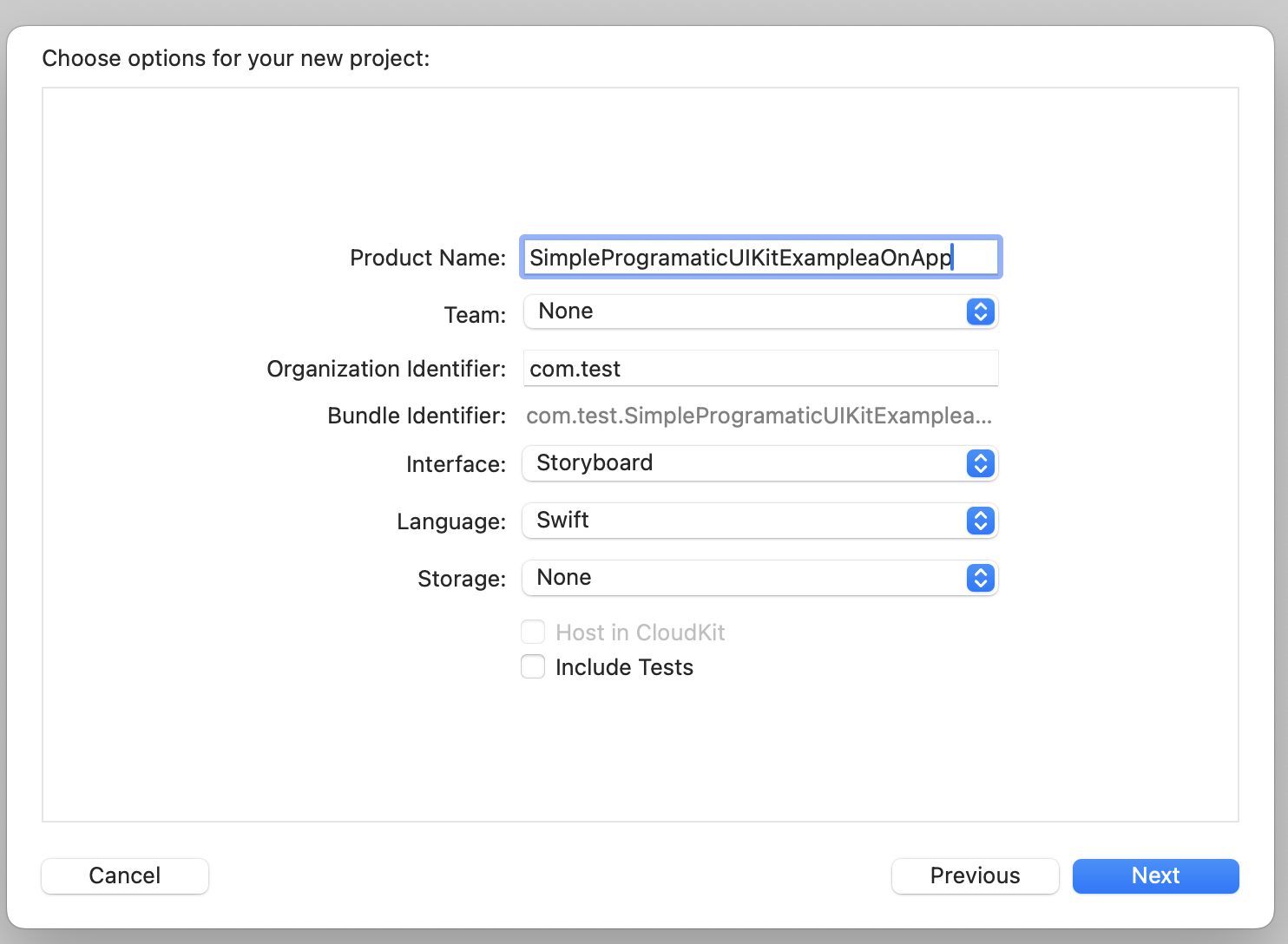This screenshot has width=1288, height=944.
Task: Enable the Include Tests checkbox
Action: tap(533, 666)
